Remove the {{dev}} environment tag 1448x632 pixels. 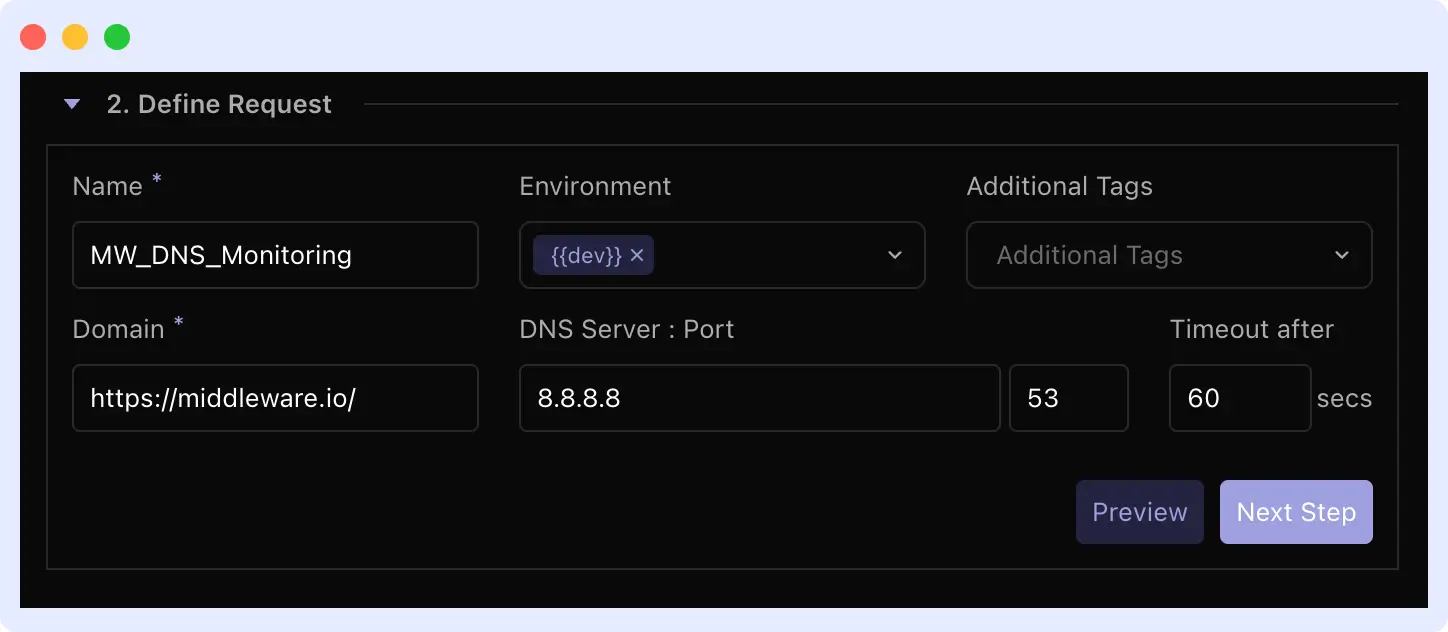point(637,255)
